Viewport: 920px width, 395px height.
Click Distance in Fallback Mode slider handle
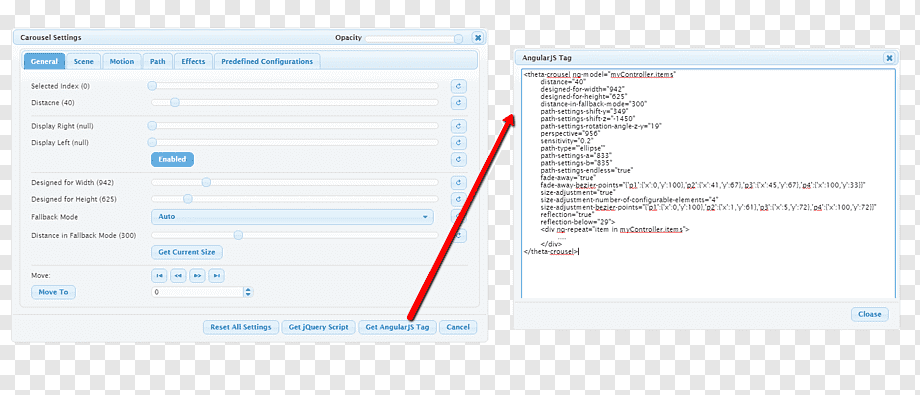point(238,235)
